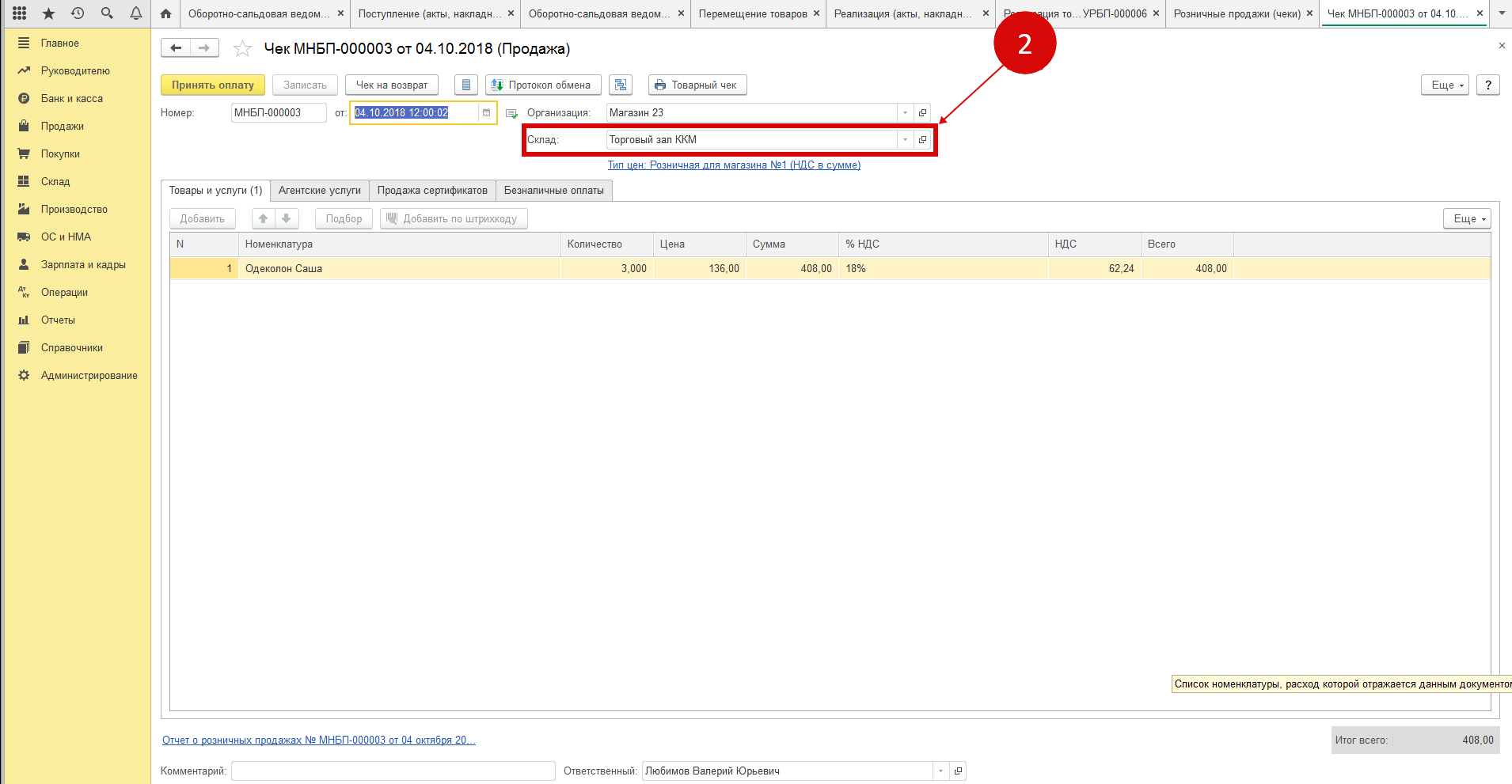The height and width of the screenshot is (784, 1512).
Task: Click related documents structure icon
Action: pos(621,85)
